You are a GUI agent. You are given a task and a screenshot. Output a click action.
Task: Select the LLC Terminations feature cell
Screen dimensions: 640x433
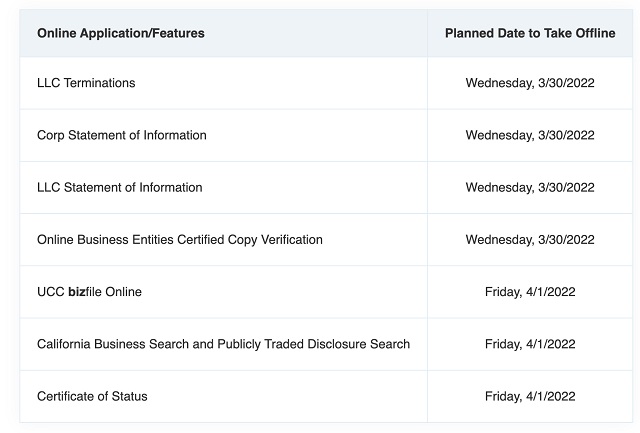(x=86, y=83)
